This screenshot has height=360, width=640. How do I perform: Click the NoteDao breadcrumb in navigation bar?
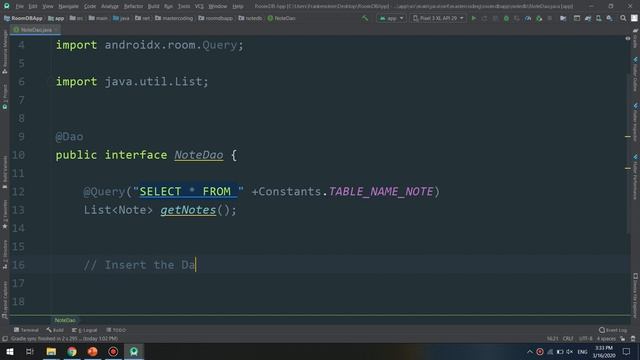(282, 18)
